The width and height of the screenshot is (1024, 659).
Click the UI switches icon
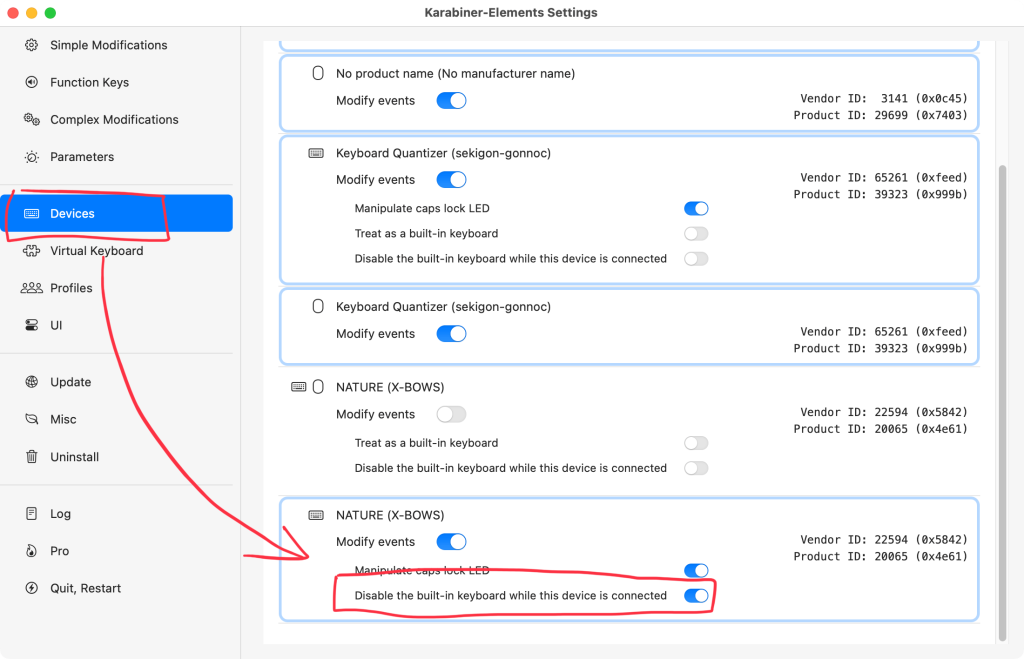pyautogui.click(x=31, y=325)
